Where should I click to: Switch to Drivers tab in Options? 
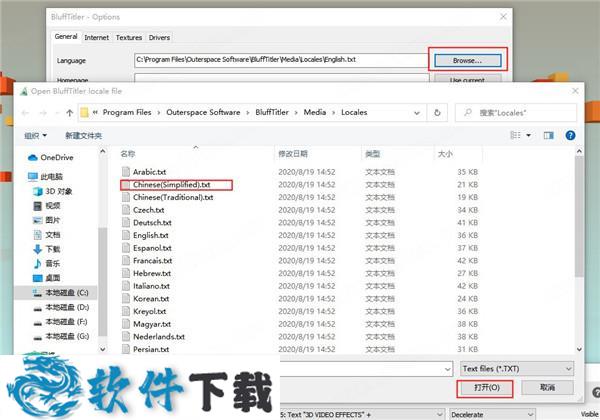(159, 37)
